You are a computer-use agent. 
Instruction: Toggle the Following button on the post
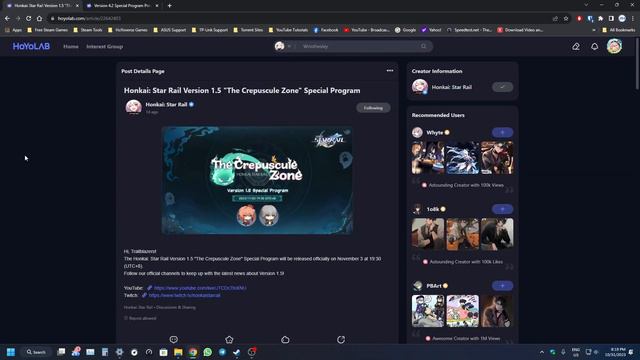tap(373, 108)
